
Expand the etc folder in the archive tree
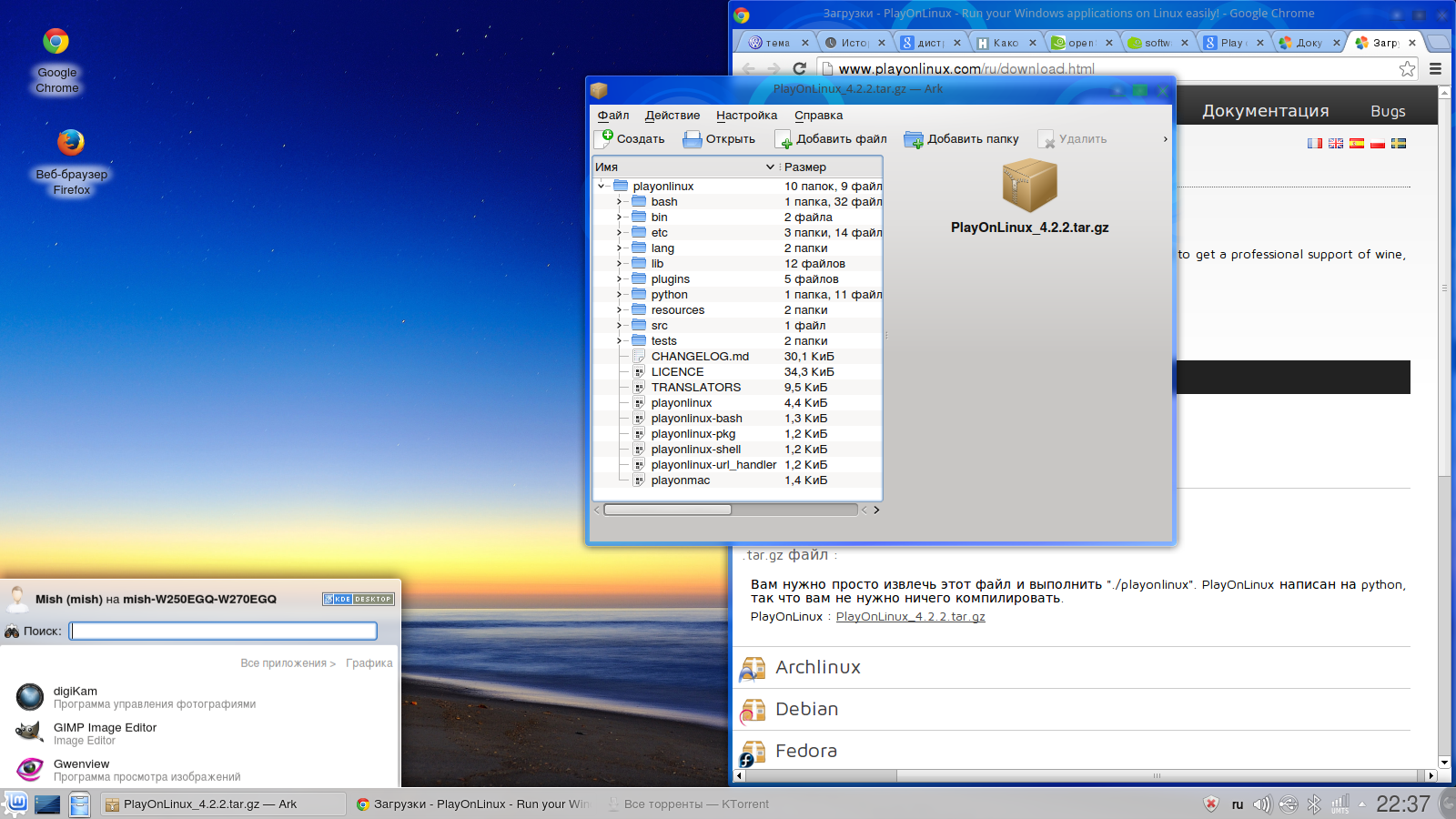pos(620,232)
